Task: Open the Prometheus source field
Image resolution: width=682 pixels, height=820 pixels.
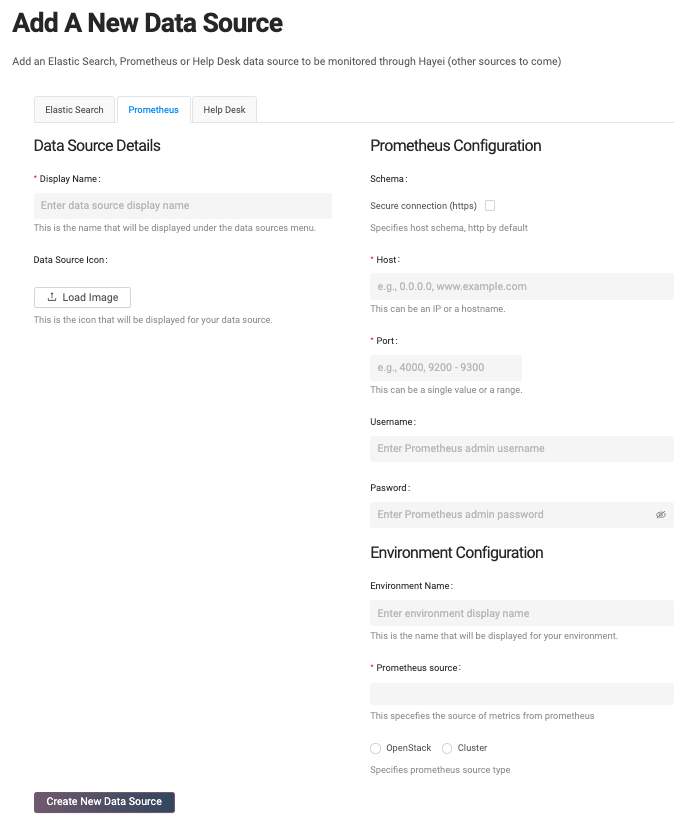Action: click(x=521, y=694)
